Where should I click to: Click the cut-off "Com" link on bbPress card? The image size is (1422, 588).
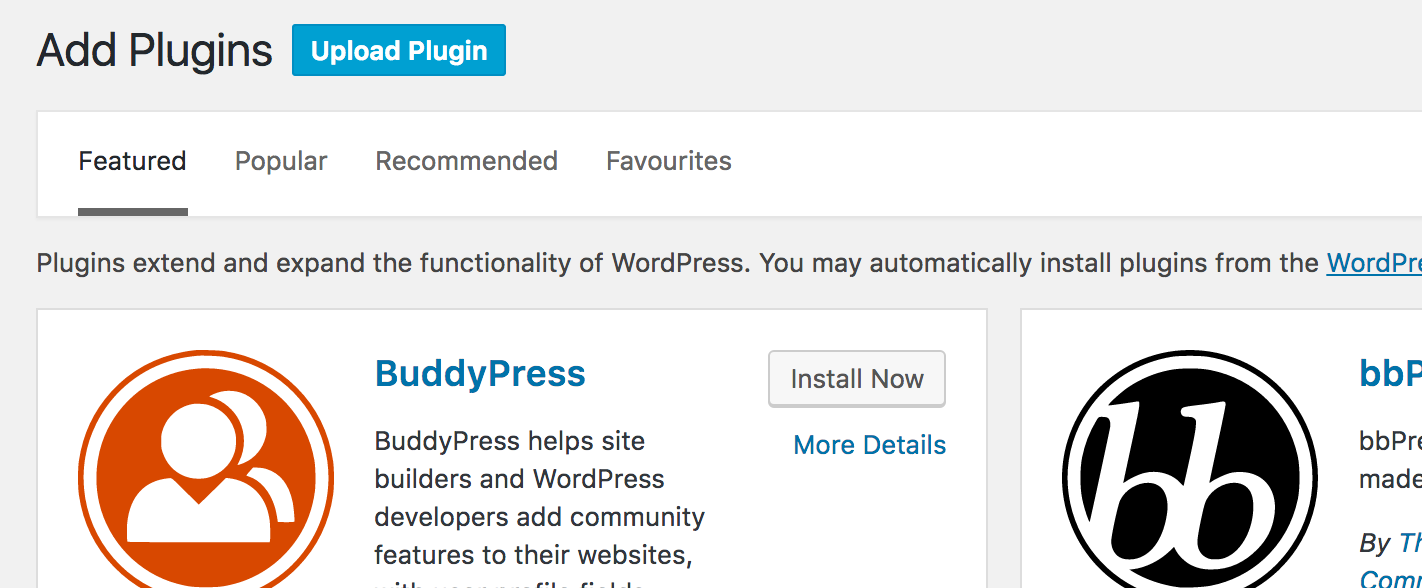1391,578
